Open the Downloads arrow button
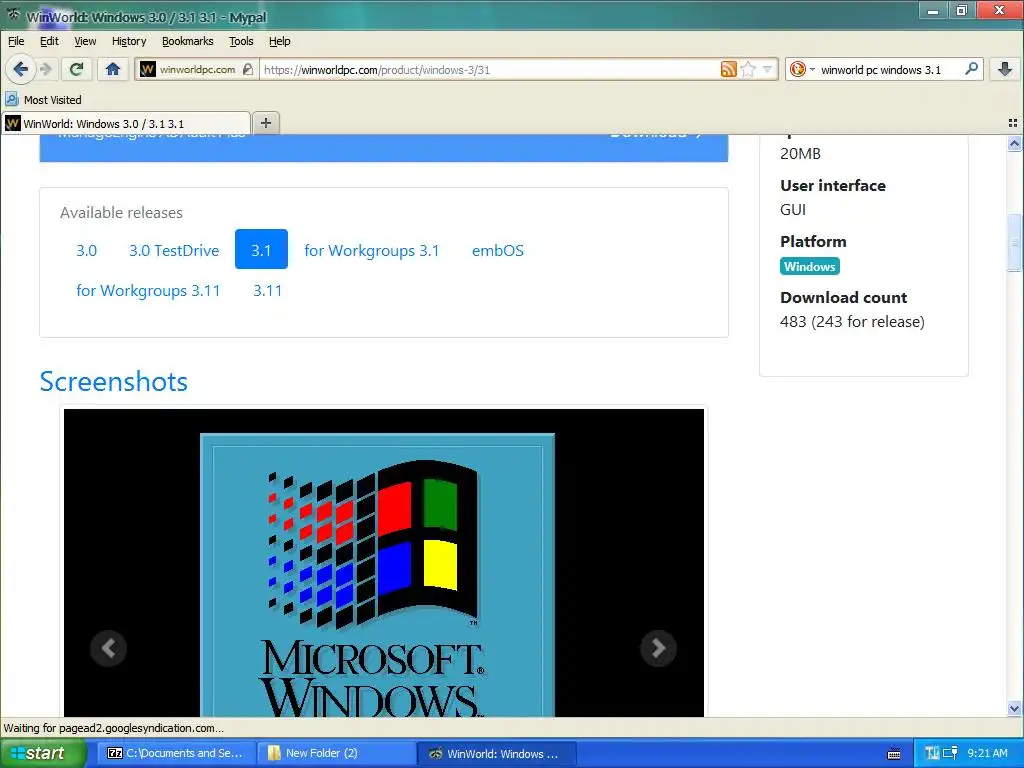Image resolution: width=1024 pixels, height=768 pixels. [1005, 69]
